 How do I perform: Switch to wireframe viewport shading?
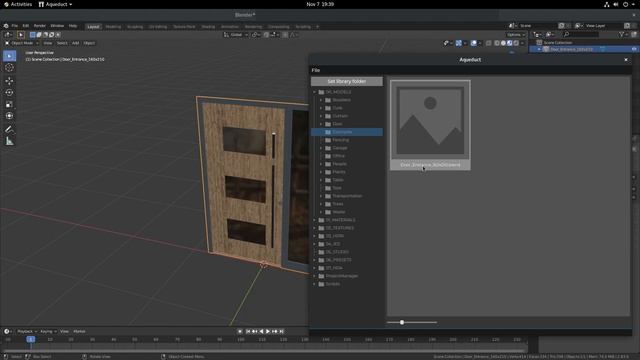497,43
